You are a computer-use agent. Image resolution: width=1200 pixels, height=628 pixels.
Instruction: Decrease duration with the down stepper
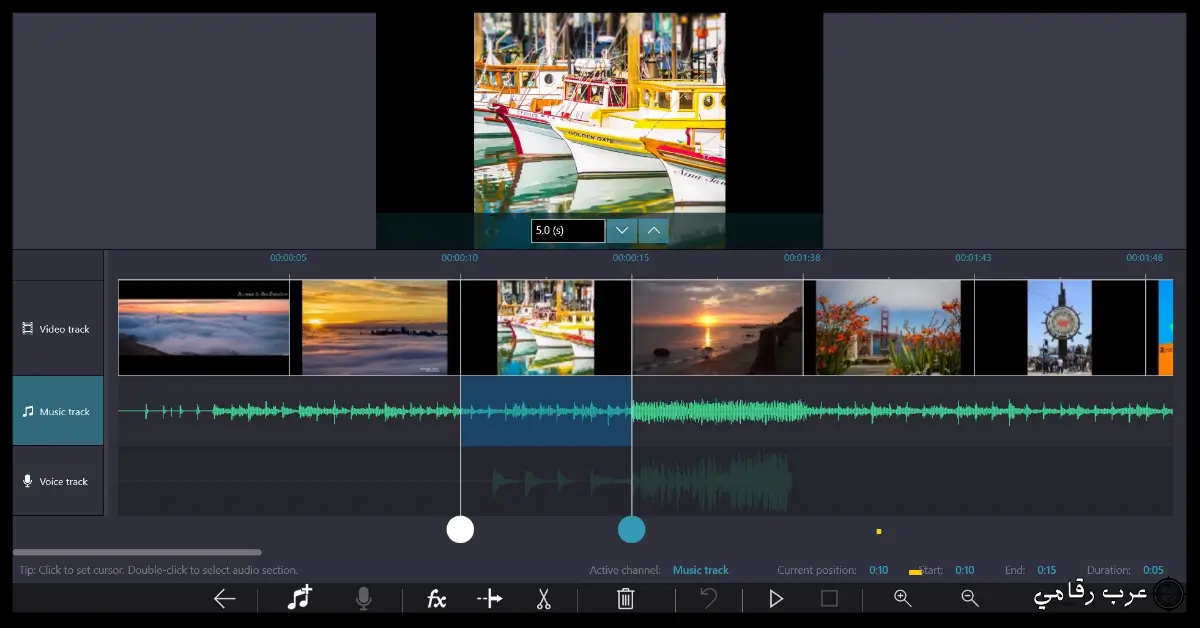point(621,230)
